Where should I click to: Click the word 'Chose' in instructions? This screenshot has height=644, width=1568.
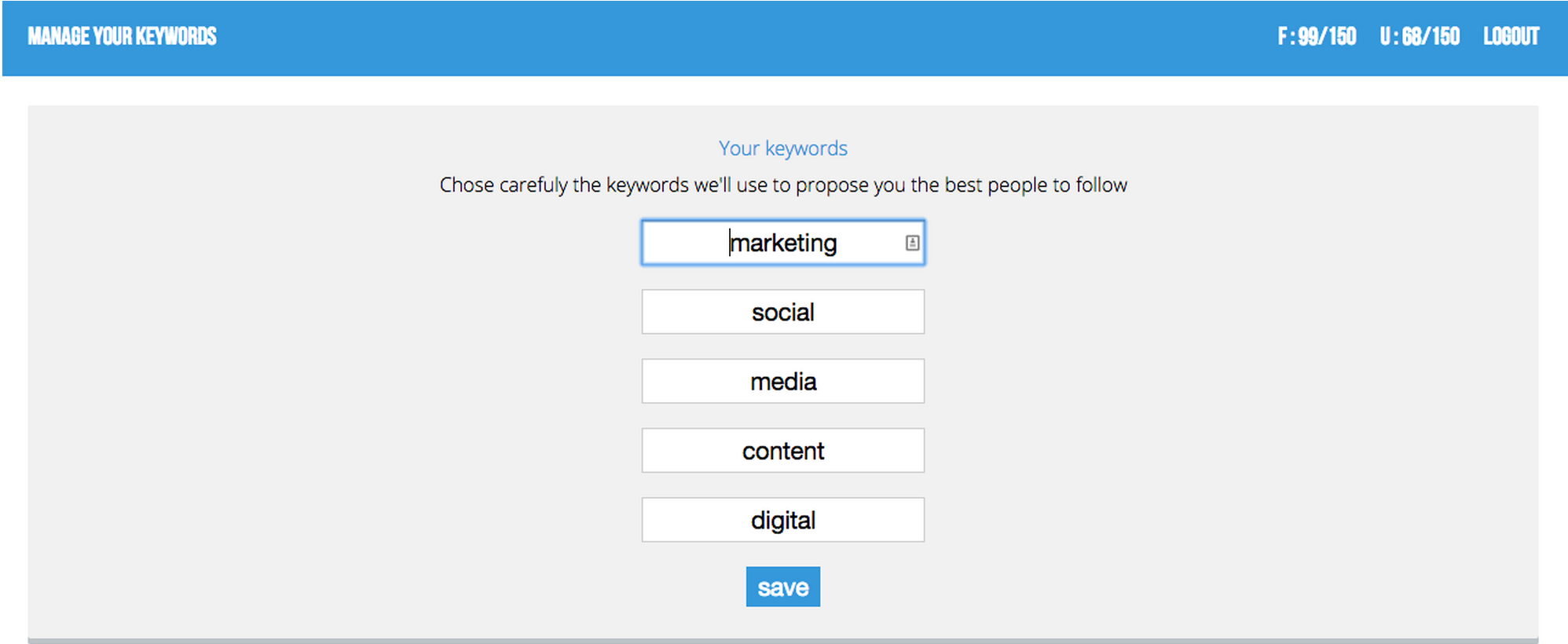(466, 185)
